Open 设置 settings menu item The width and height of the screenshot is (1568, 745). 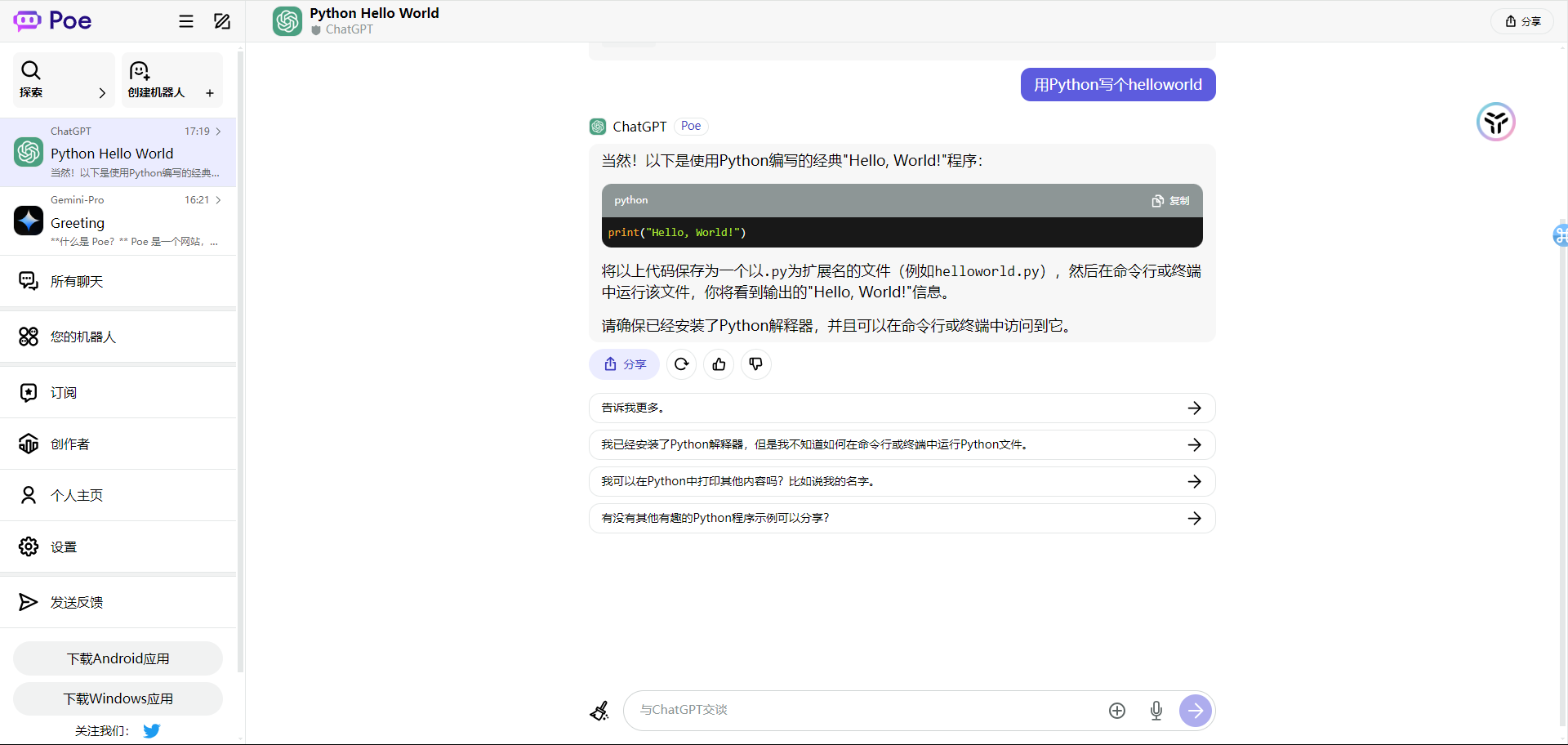[64, 546]
